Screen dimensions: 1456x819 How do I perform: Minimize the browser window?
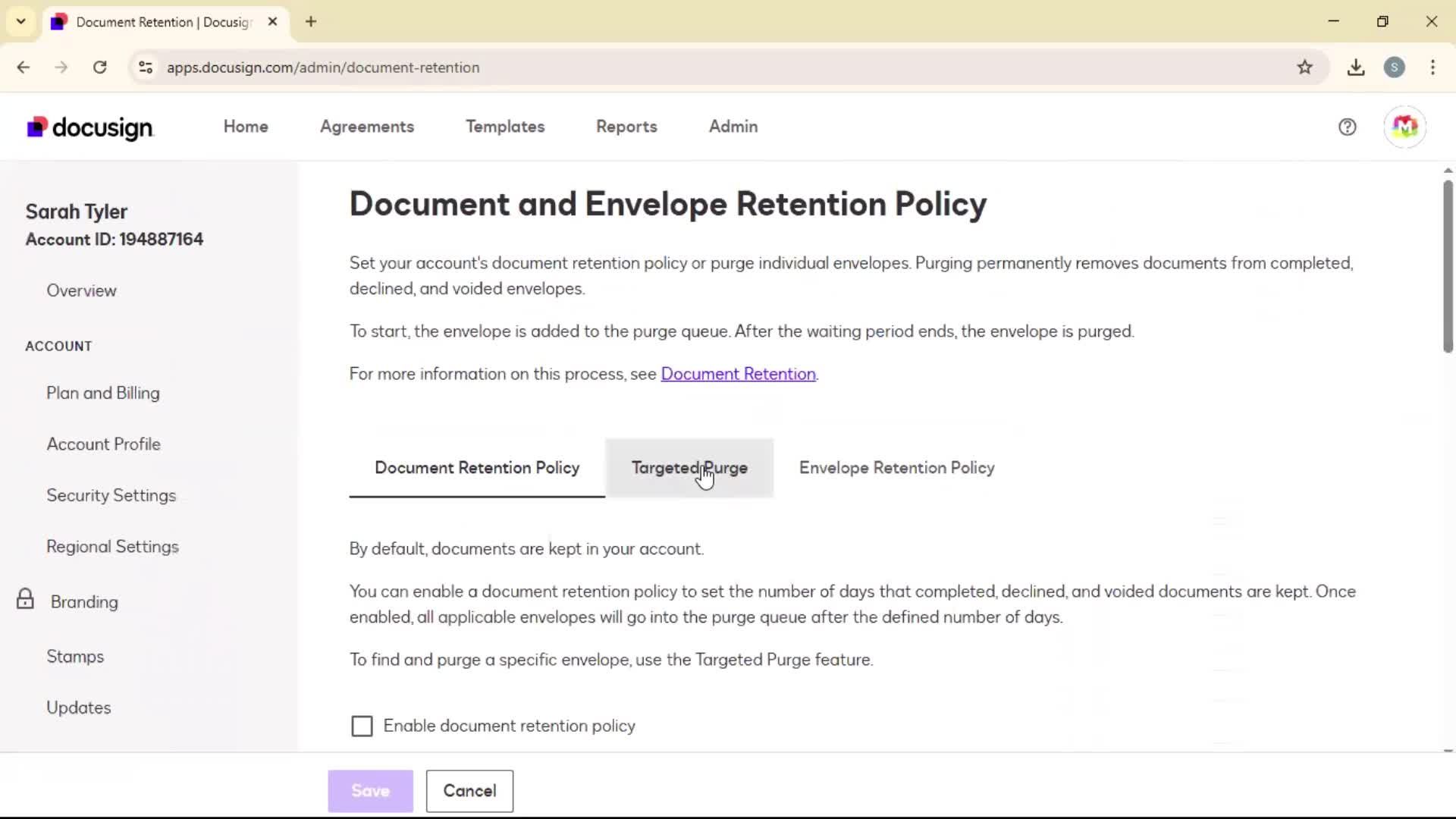tap(1334, 21)
